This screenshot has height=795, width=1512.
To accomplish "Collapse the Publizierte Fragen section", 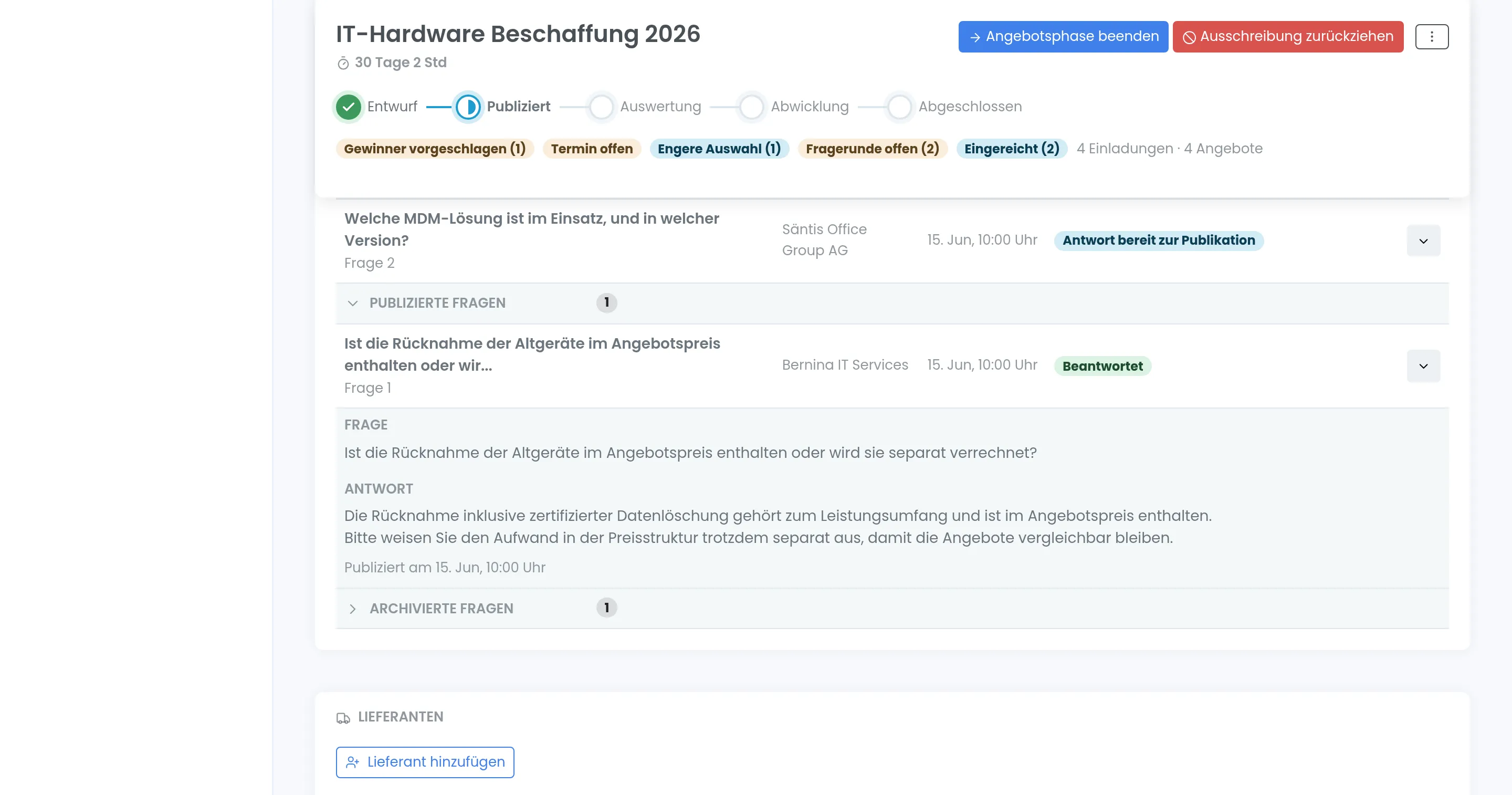I will 353,303.
